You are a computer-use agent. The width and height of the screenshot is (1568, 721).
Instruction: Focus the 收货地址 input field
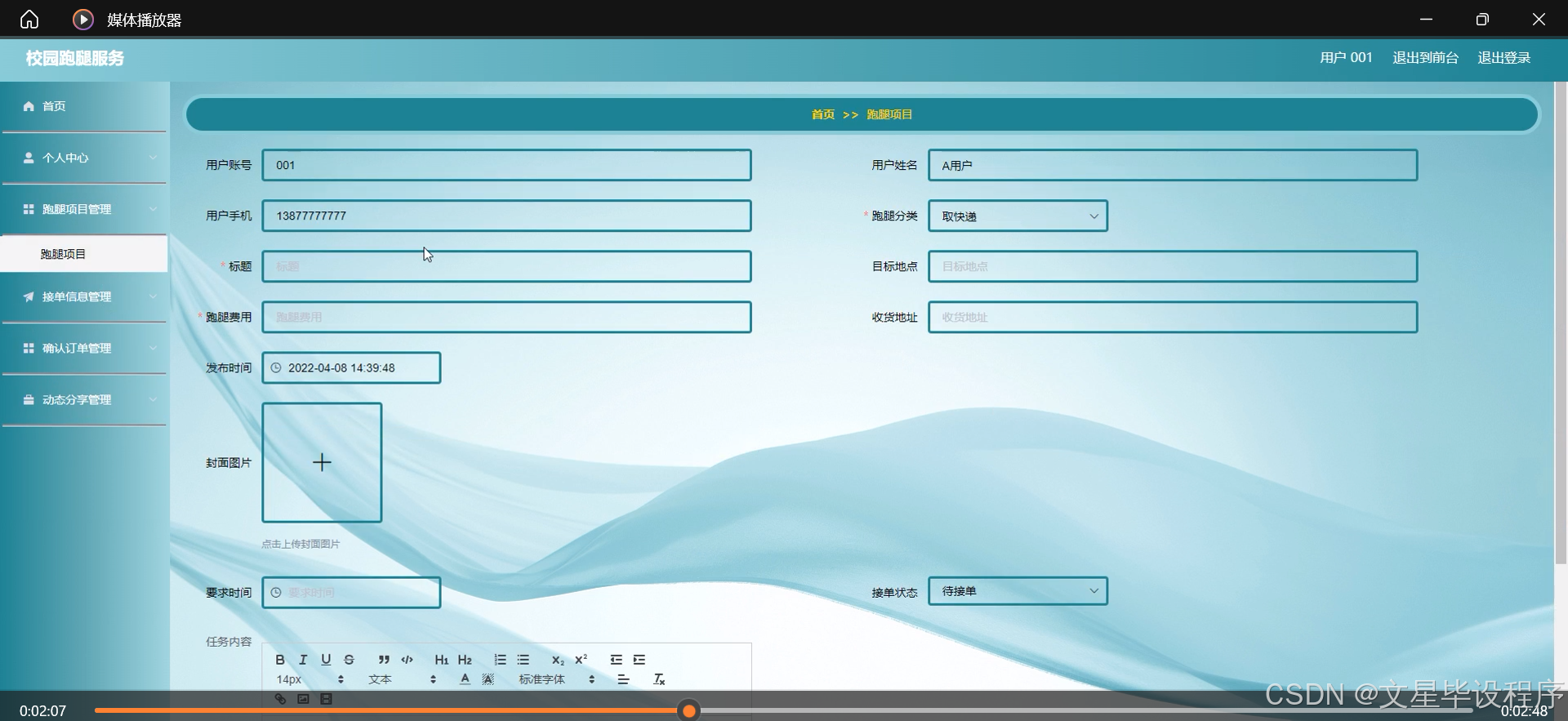(1173, 317)
